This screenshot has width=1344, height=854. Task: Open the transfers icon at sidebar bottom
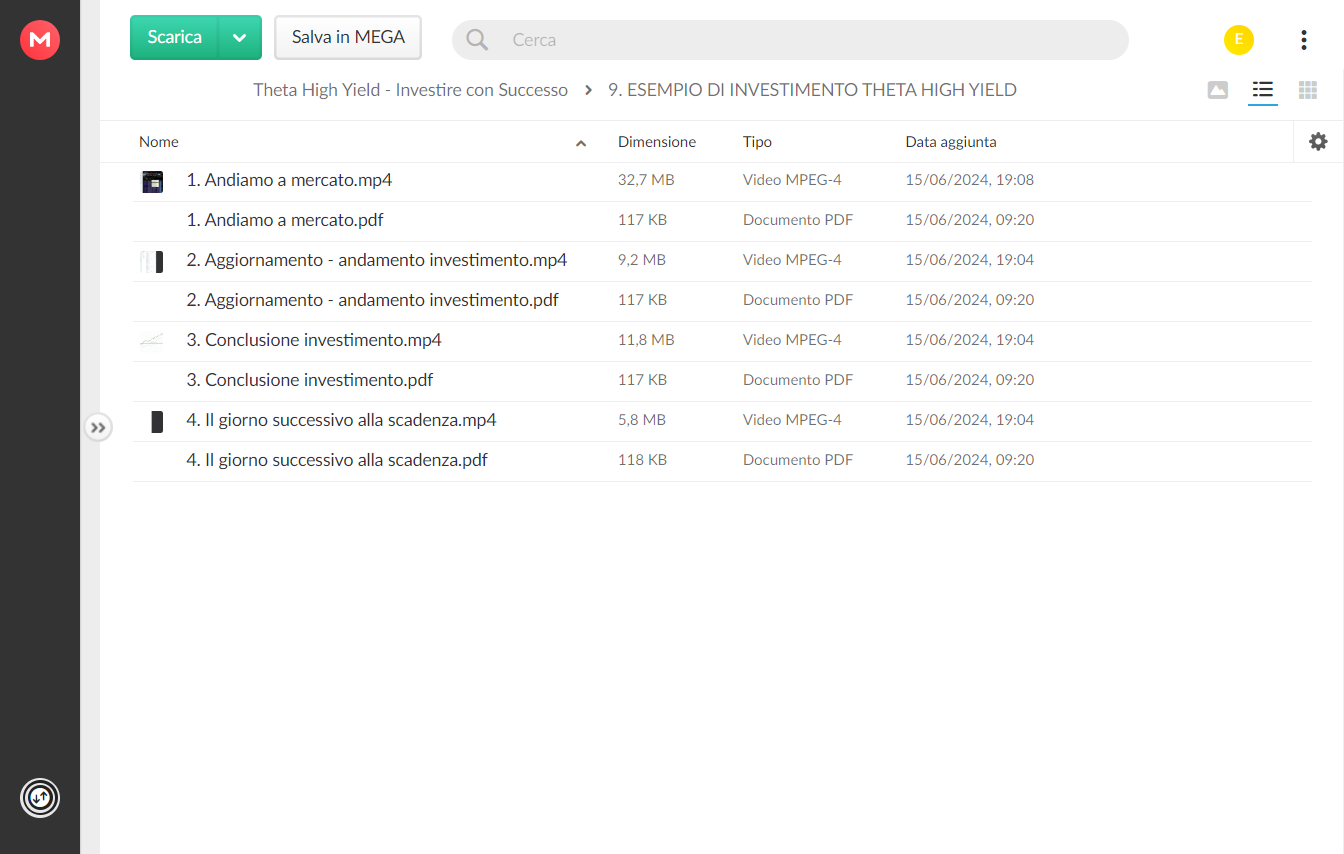40,798
